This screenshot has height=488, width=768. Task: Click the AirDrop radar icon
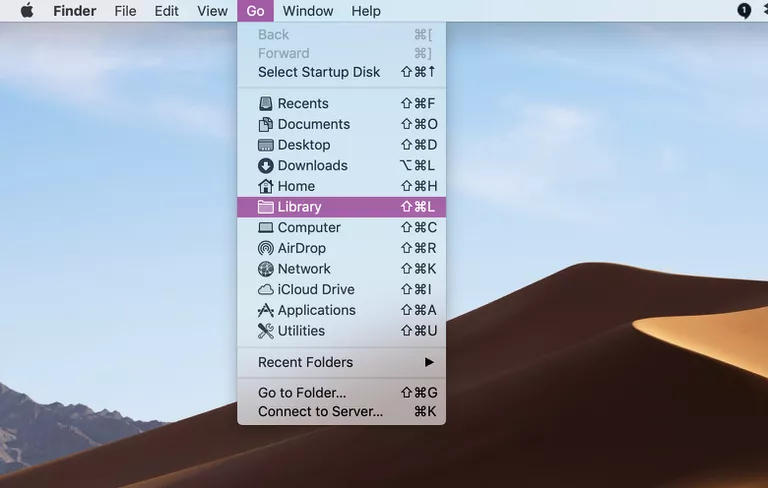pyautogui.click(x=265, y=248)
